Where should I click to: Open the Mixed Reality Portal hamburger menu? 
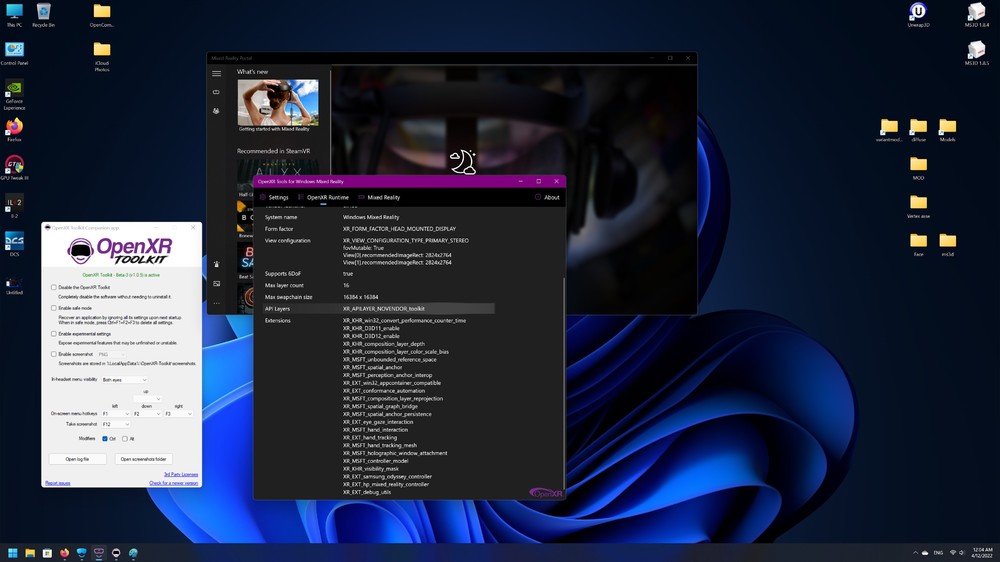pyautogui.click(x=216, y=73)
